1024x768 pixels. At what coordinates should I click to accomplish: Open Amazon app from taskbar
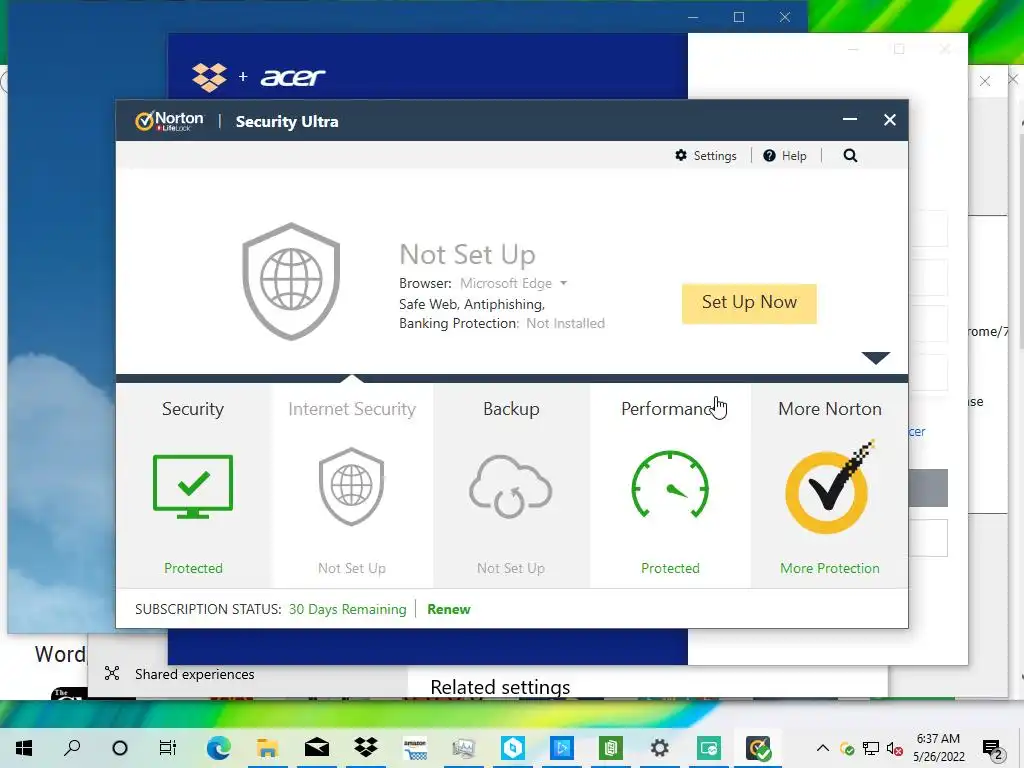click(415, 748)
